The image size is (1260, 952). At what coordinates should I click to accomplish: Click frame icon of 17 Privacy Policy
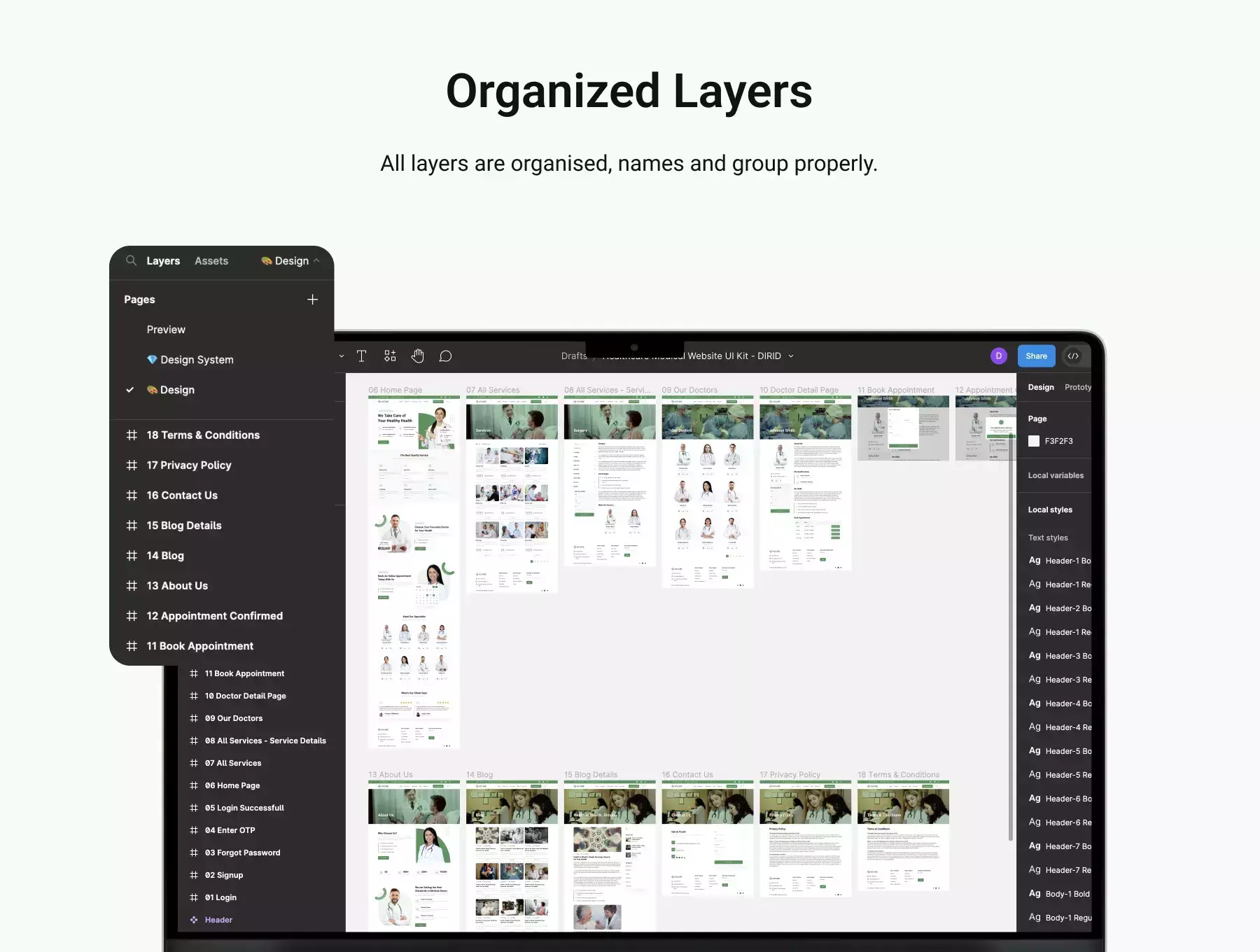point(132,465)
